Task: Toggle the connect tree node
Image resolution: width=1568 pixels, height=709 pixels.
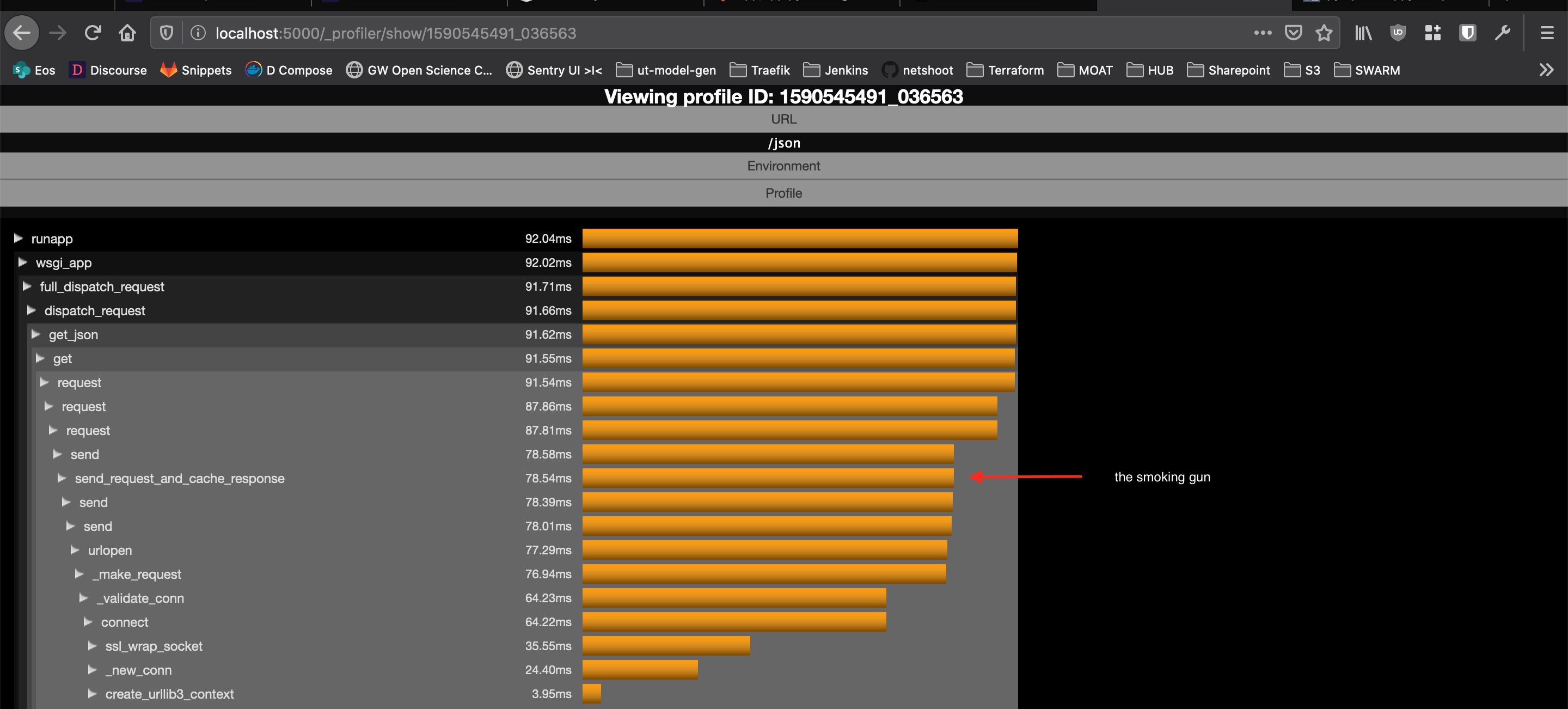Action: pos(88,621)
